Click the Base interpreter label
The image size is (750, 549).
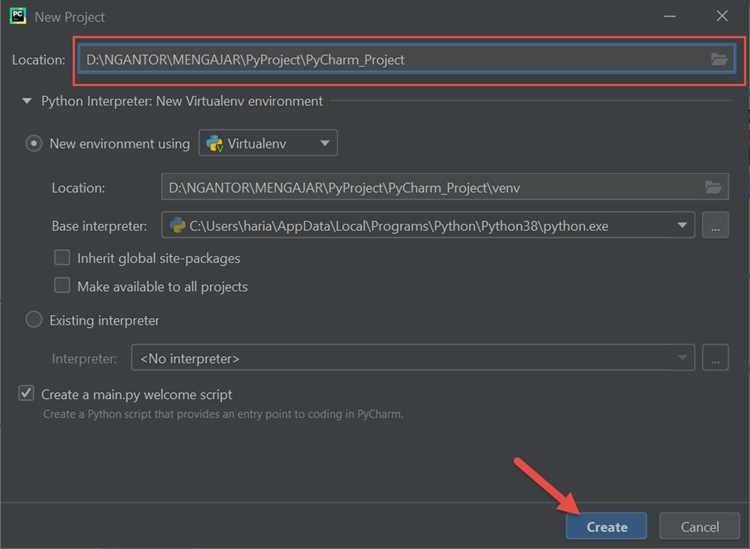coord(99,226)
